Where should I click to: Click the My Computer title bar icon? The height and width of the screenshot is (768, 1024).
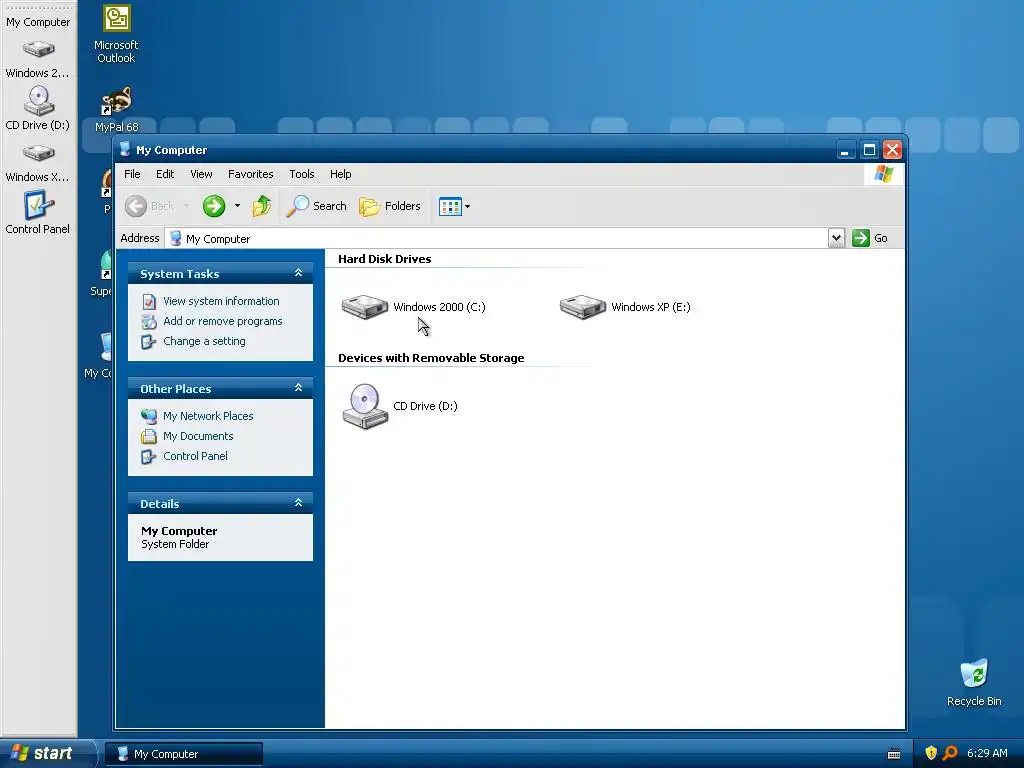(125, 150)
